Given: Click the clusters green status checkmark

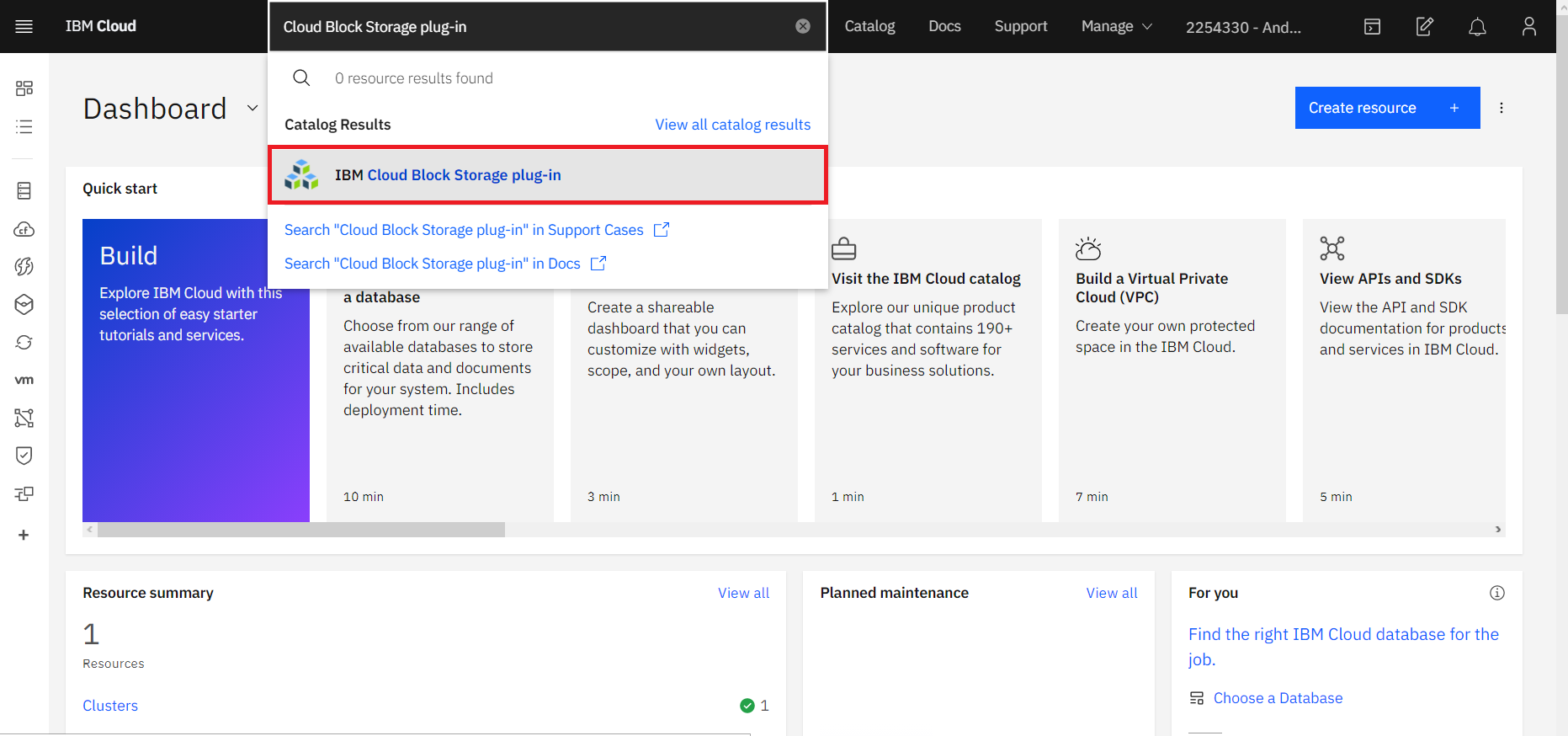Looking at the screenshot, I should coord(747,706).
